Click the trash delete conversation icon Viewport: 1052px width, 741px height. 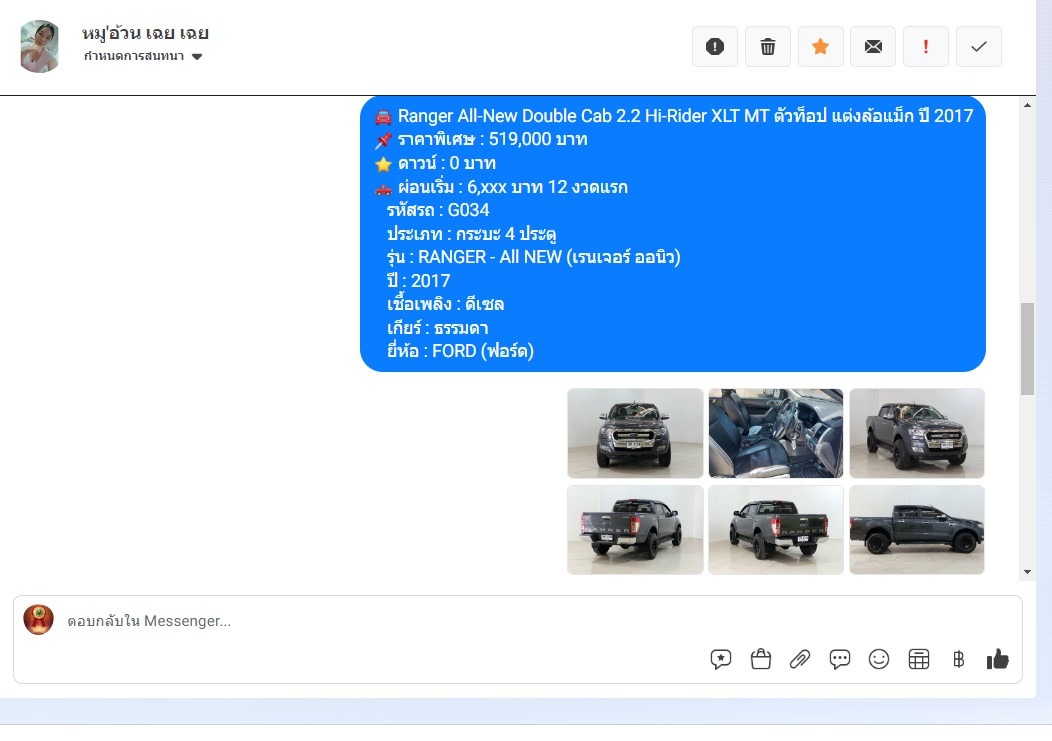point(768,46)
